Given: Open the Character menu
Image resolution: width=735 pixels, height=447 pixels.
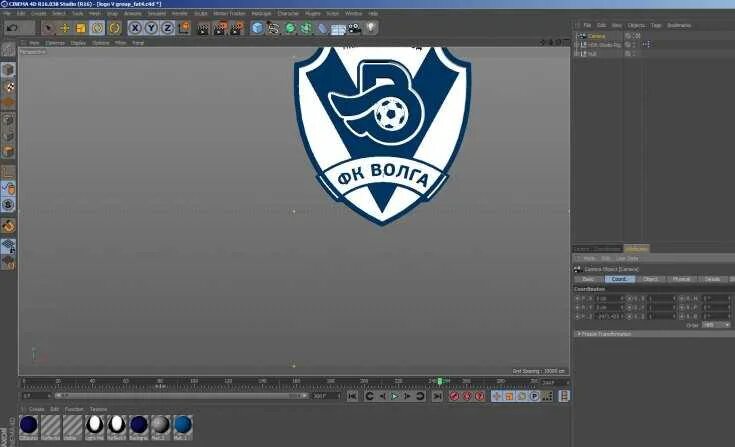Looking at the screenshot, I should point(287,14).
